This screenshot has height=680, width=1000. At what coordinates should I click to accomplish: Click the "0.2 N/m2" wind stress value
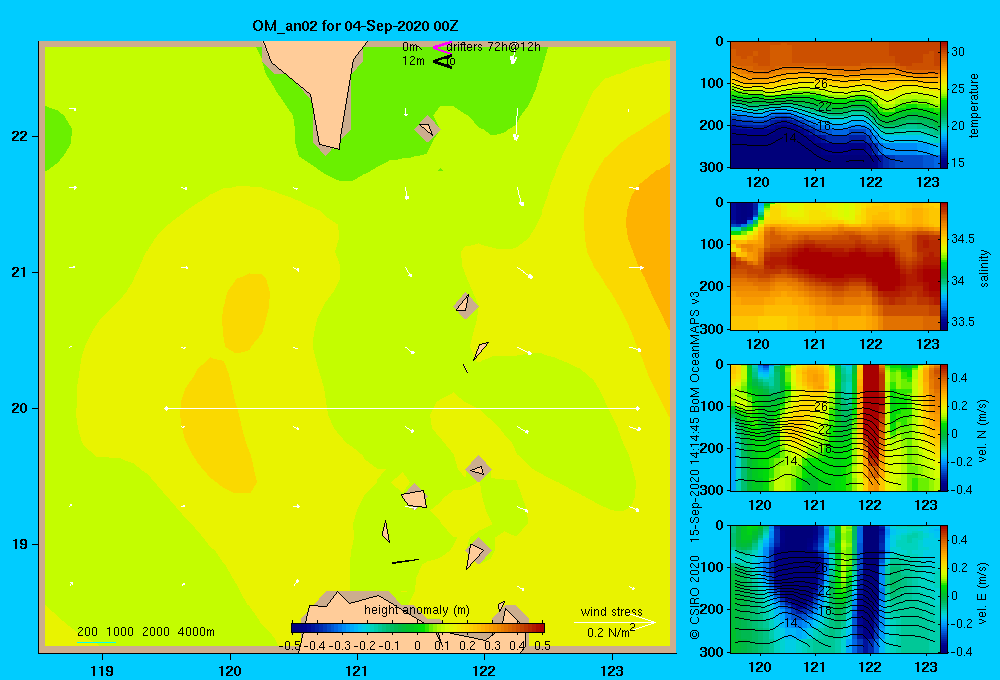(x=611, y=632)
